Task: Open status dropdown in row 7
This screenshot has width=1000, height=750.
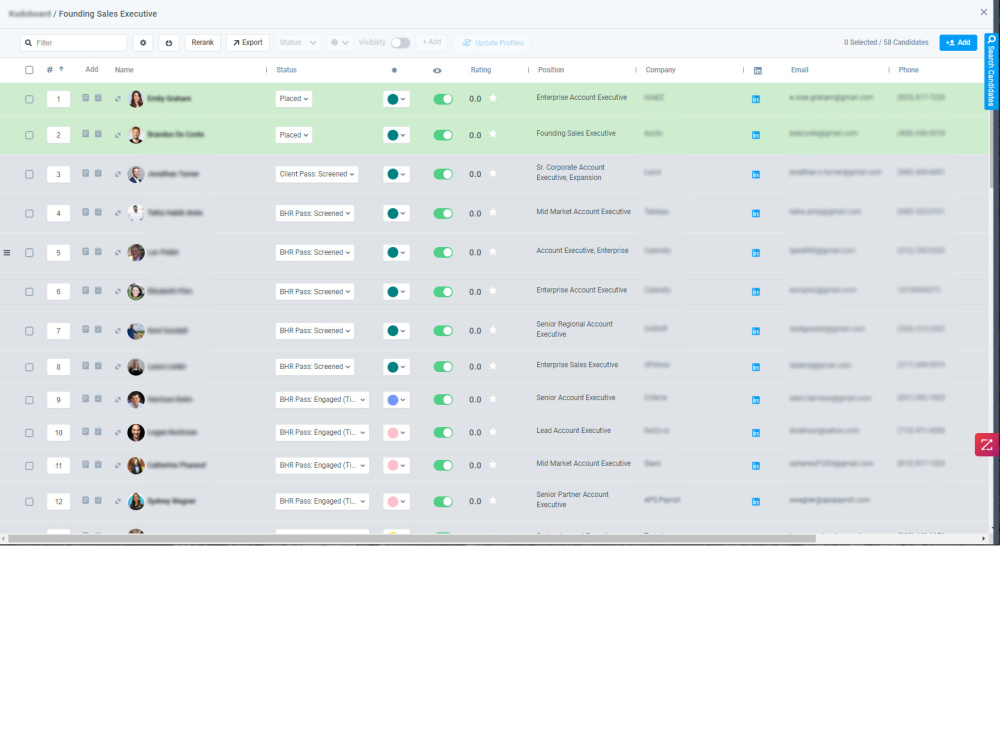Action: (x=314, y=331)
